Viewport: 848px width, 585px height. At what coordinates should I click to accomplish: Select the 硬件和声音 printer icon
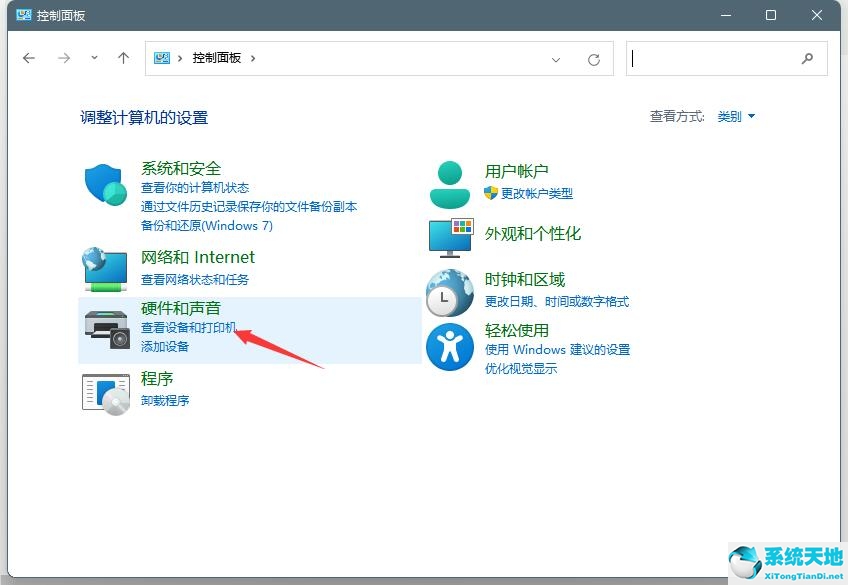coord(107,331)
